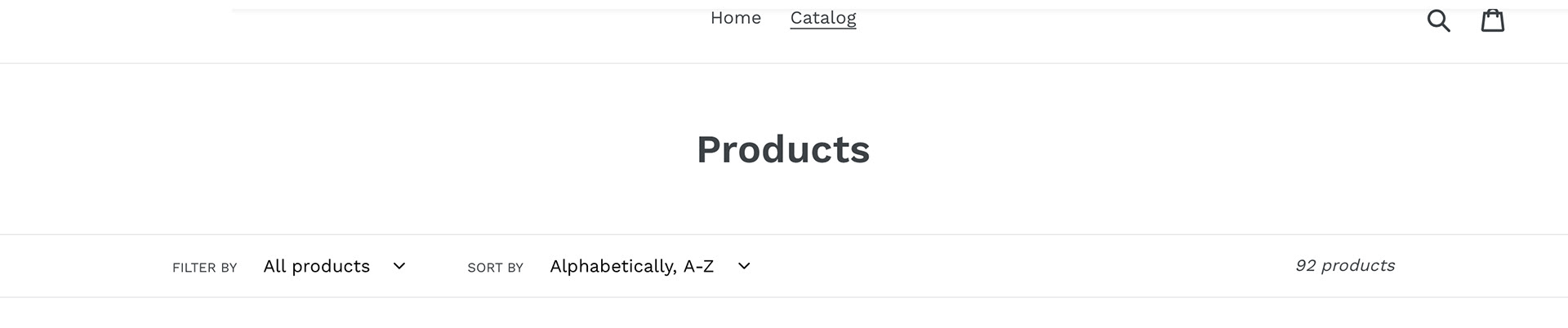Change sort order from Alphabetically, A-Z

649,267
